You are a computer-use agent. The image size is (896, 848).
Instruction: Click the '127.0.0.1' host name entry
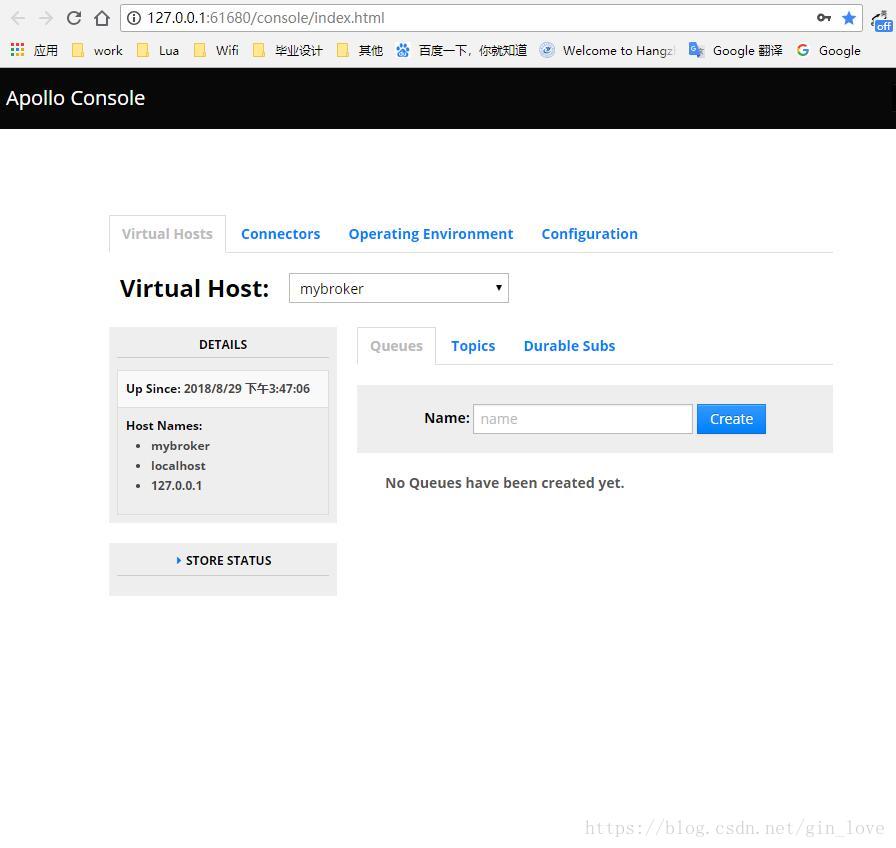point(177,486)
